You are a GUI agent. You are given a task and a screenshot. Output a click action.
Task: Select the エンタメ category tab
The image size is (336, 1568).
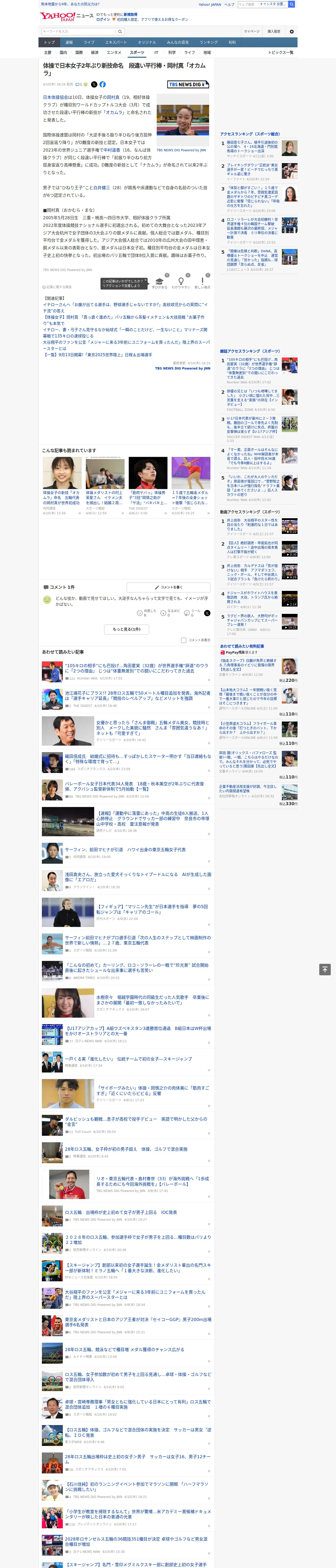114,52
